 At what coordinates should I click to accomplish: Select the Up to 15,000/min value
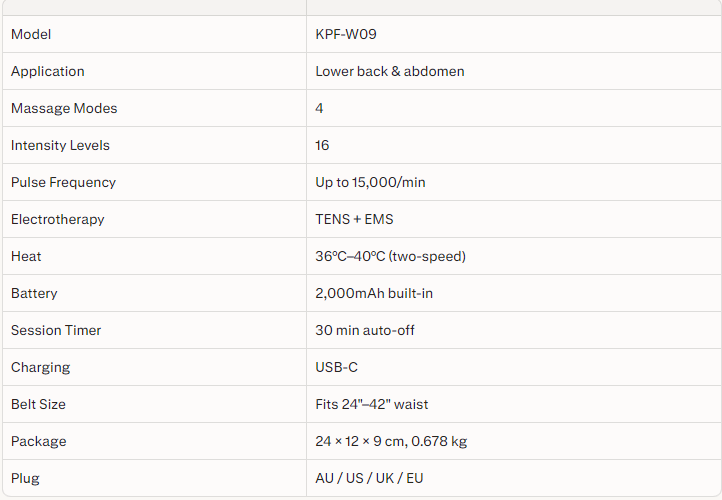coord(370,182)
